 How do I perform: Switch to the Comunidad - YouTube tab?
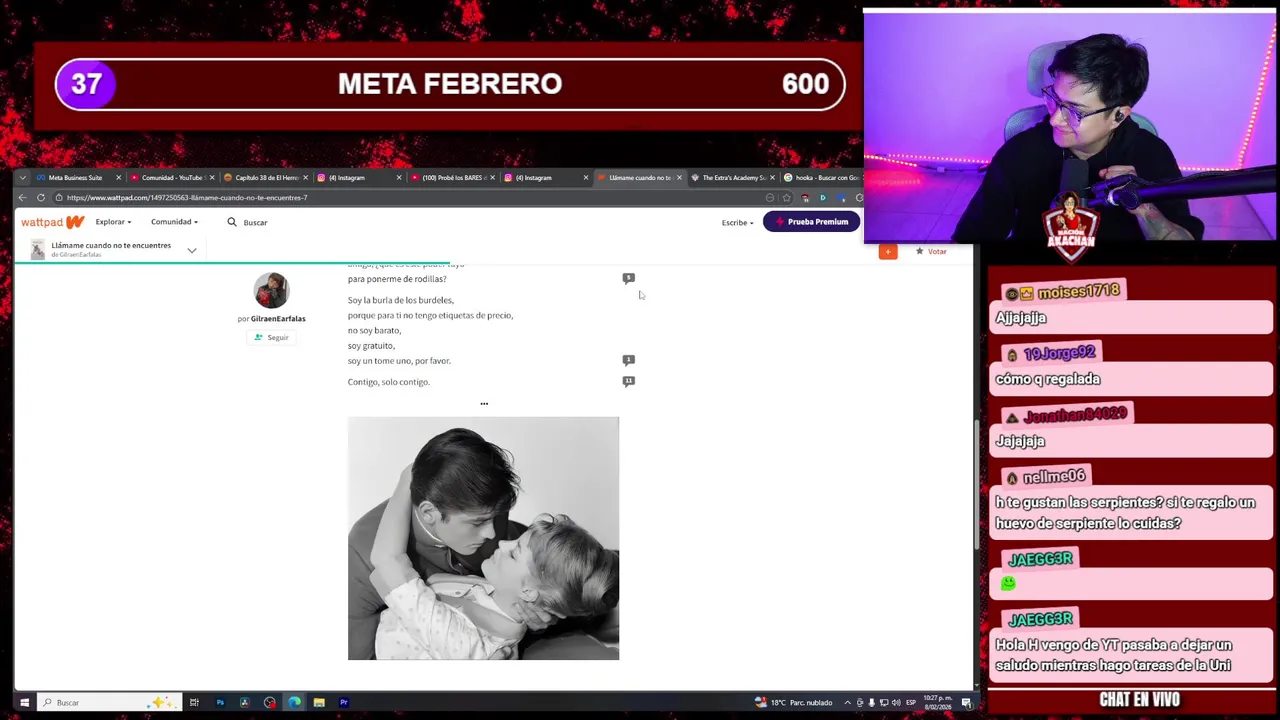tap(172, 177)
